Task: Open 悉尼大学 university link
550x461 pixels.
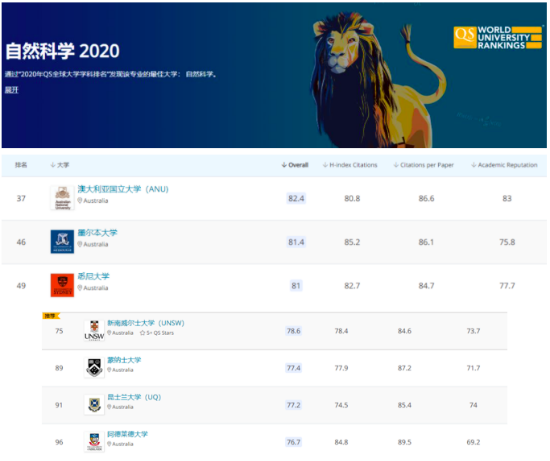Action: click(x=94, y=276)
